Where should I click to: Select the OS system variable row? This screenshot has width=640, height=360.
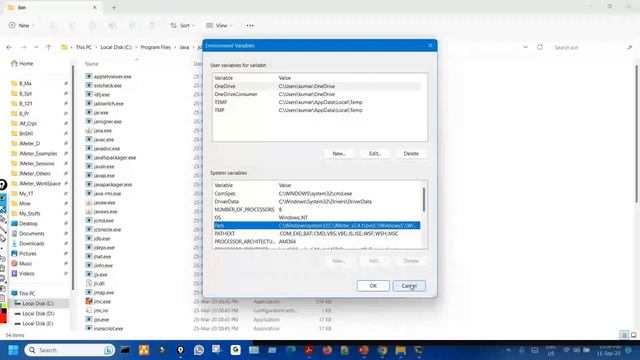[317, 218]
